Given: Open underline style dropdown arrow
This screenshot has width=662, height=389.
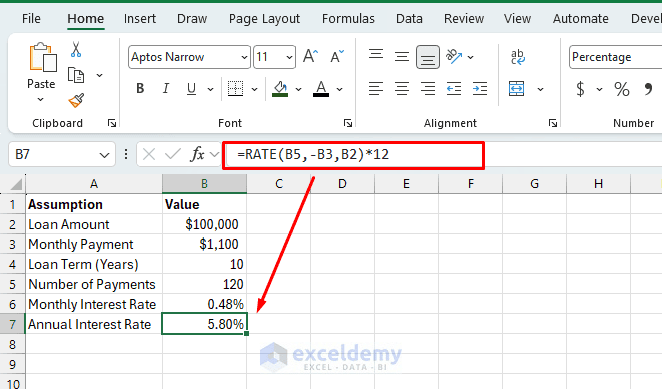Looking at the screenshot, I should [210, 89].
